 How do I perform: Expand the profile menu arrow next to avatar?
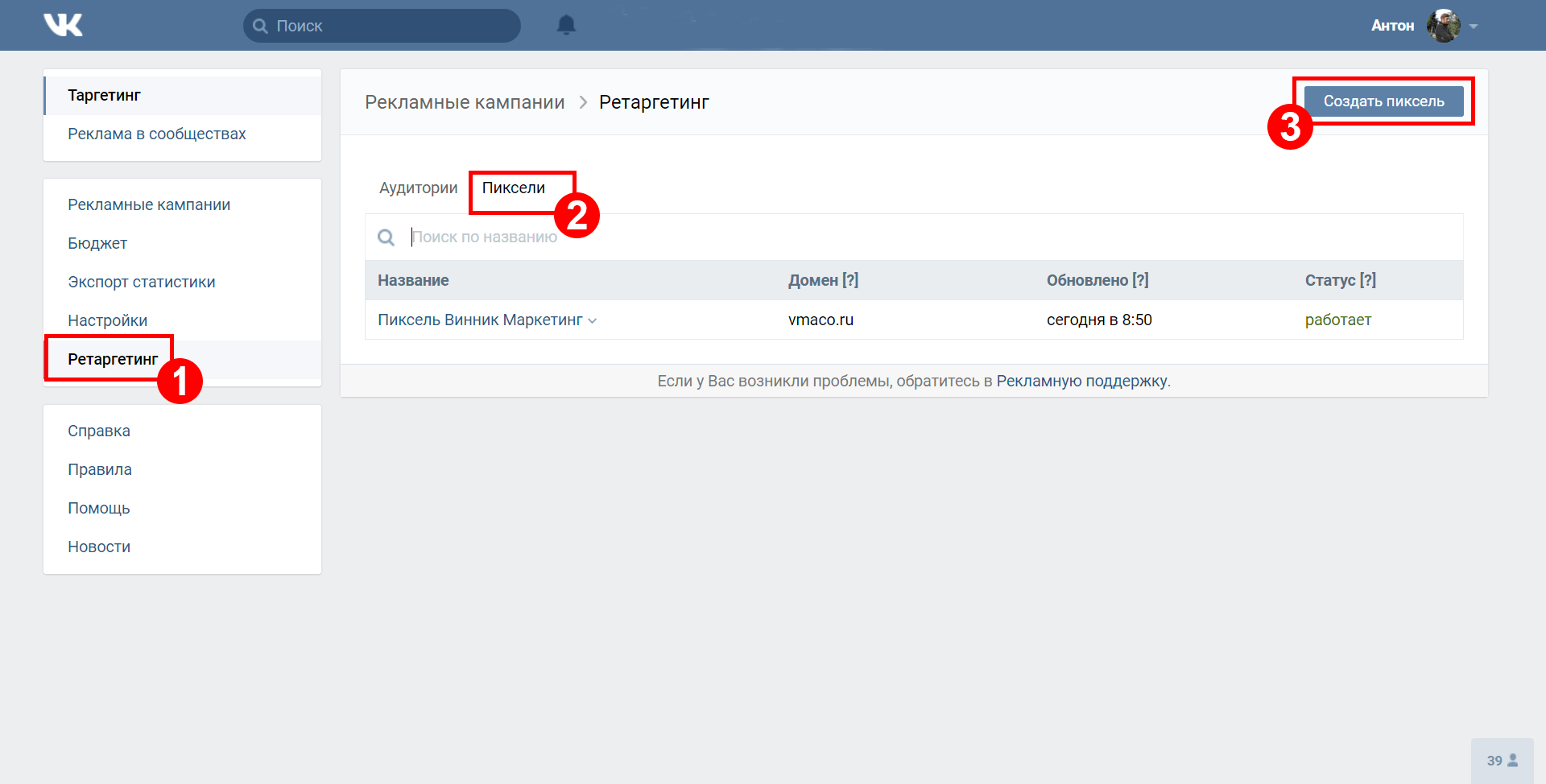[x=1474, y=27]
